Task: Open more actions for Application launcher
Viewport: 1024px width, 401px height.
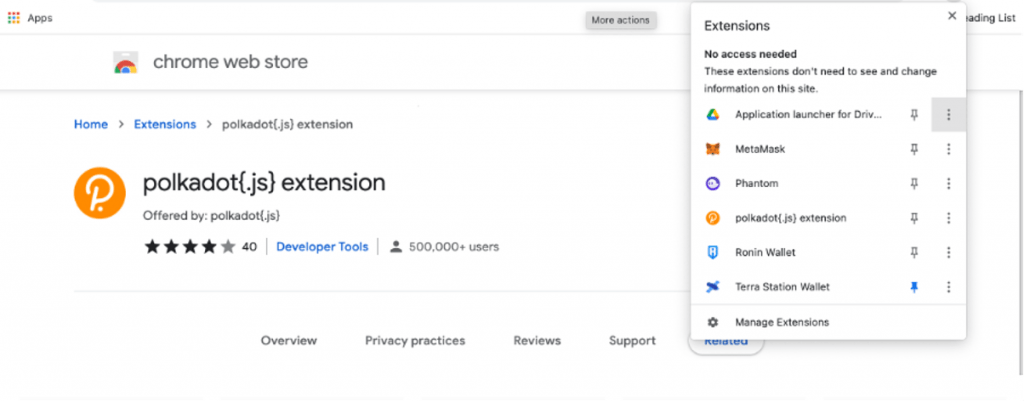Action: pos(948,115)
